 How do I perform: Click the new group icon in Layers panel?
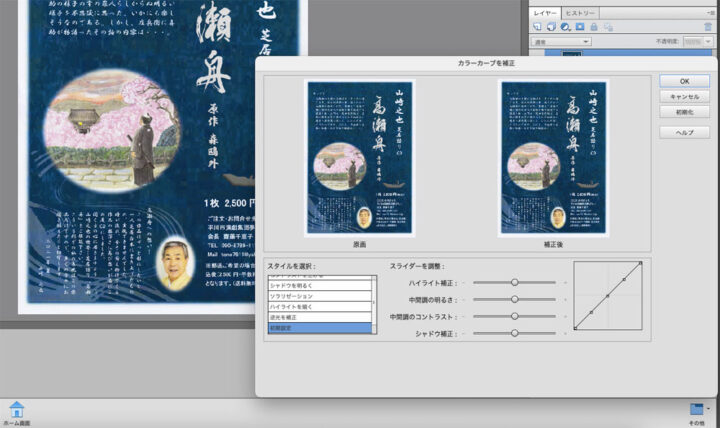(x=550, y=26)
